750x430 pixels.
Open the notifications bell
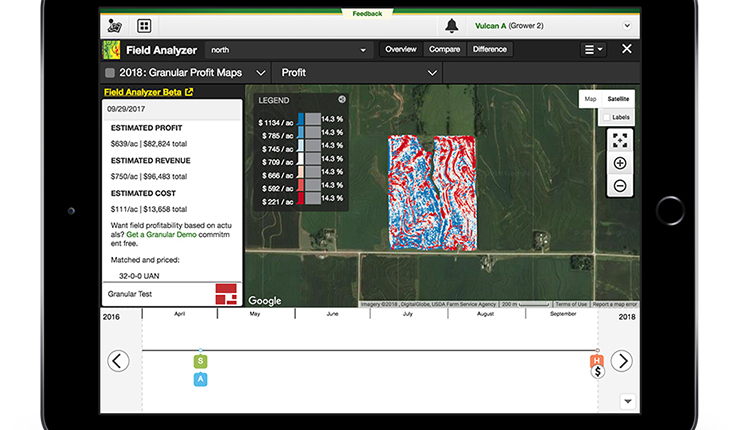(x=452, y=26)
